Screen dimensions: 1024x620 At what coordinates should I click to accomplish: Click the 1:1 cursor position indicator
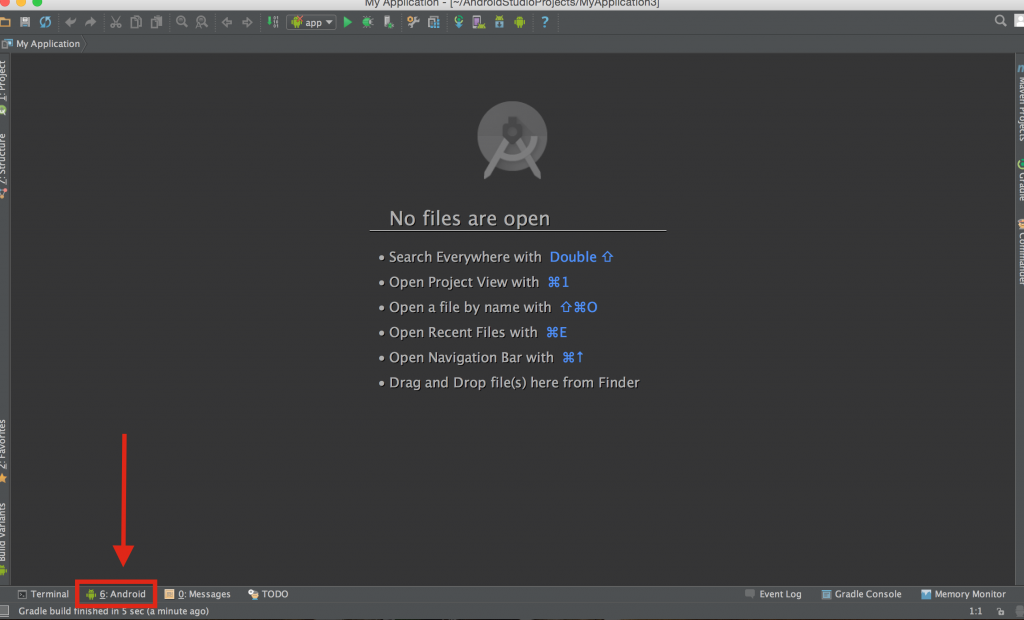(976, 612)
